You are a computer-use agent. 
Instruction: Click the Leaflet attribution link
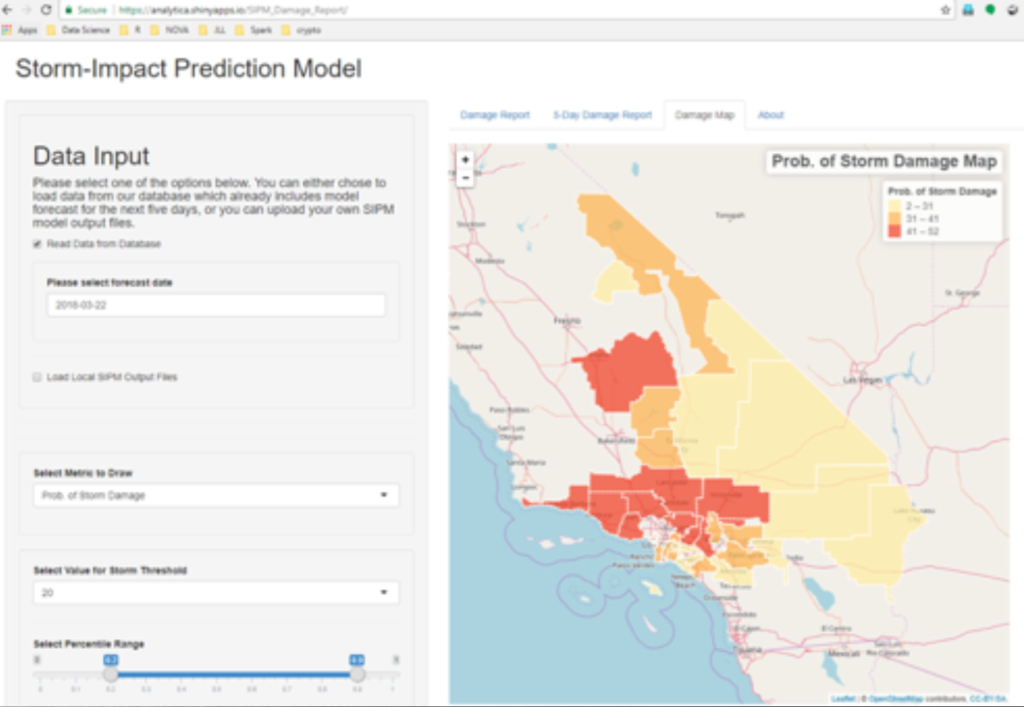(845, 698)
